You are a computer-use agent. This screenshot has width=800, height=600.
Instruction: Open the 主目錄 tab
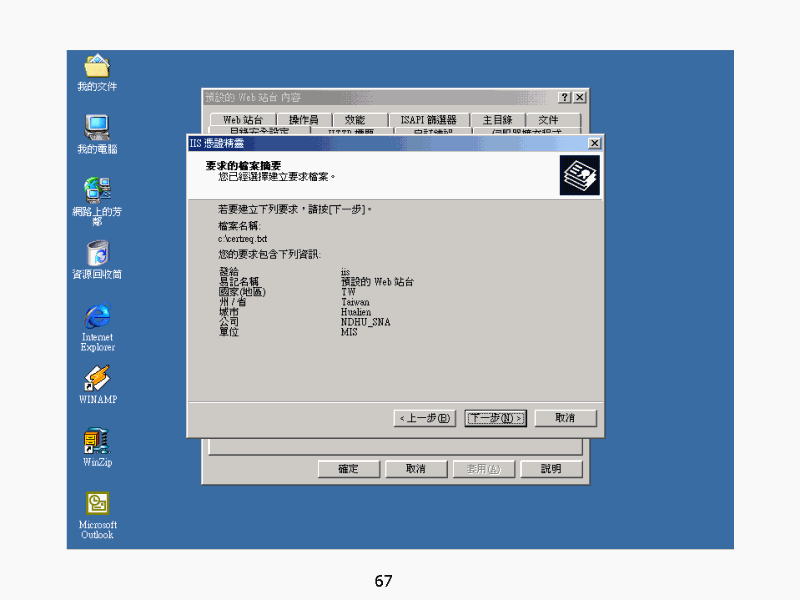[496, 120]
